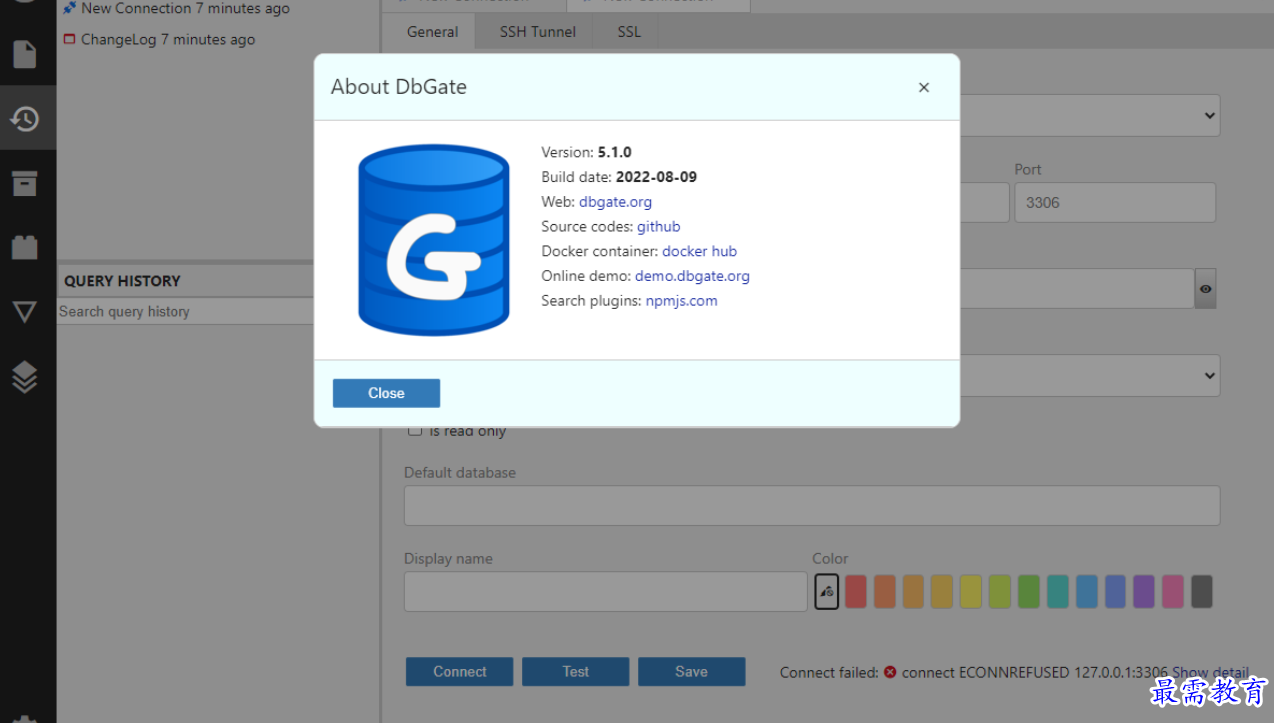
Task: Click the stacked layers icon in sidebar
Action: pyautogui.click(x=25, y=376)
